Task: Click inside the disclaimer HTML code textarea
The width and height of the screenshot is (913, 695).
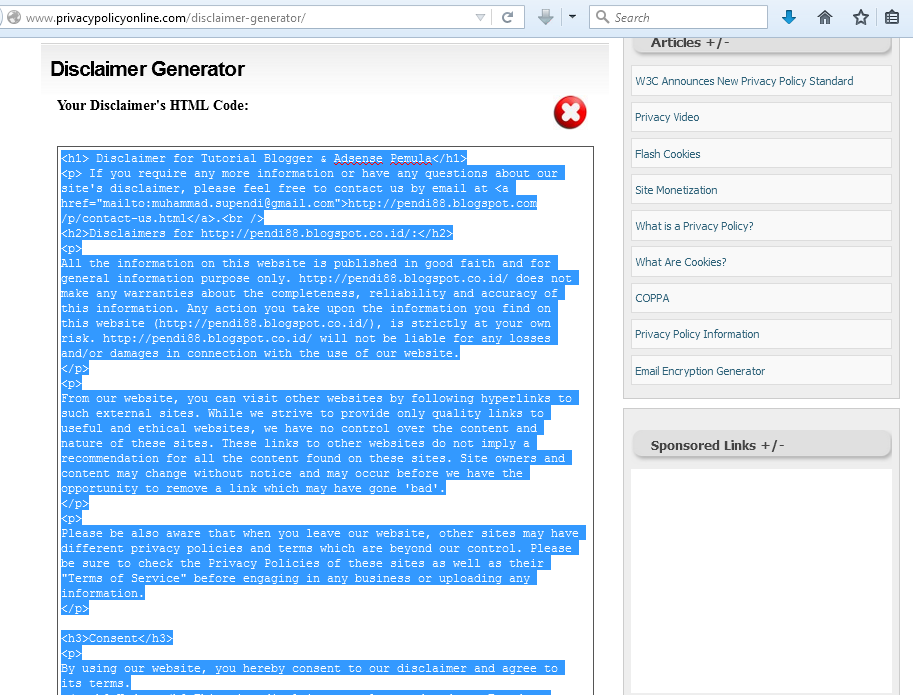Action: (325, 420)
